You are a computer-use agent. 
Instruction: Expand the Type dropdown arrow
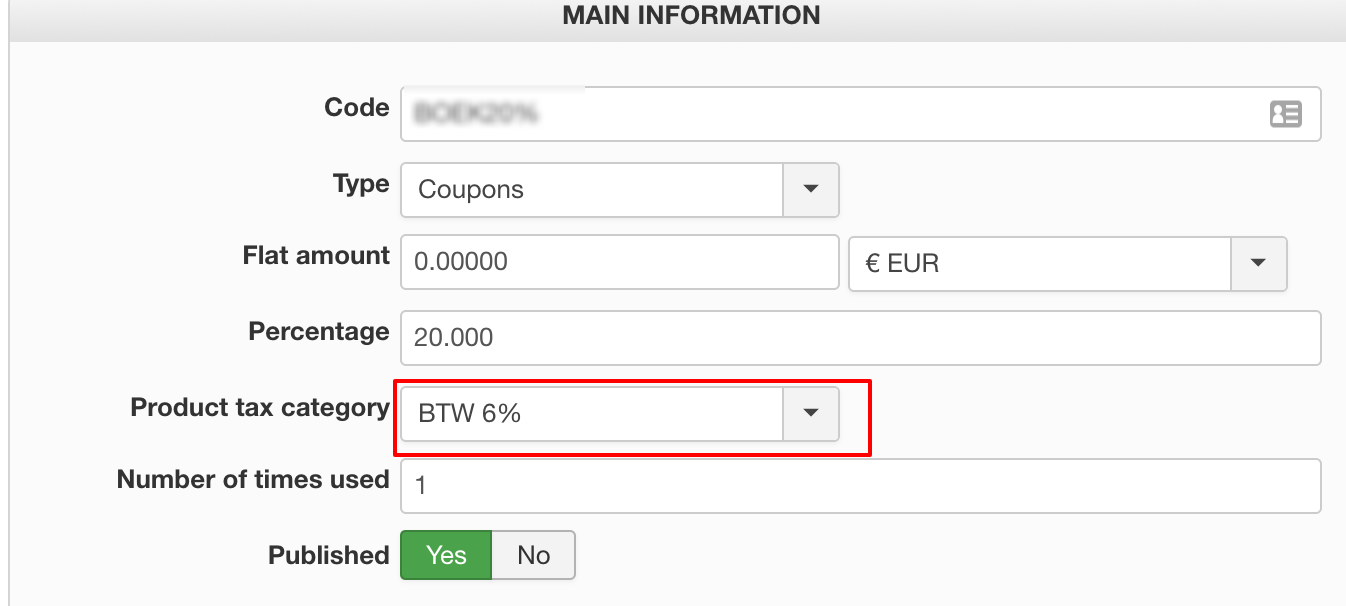coord(811,189)
